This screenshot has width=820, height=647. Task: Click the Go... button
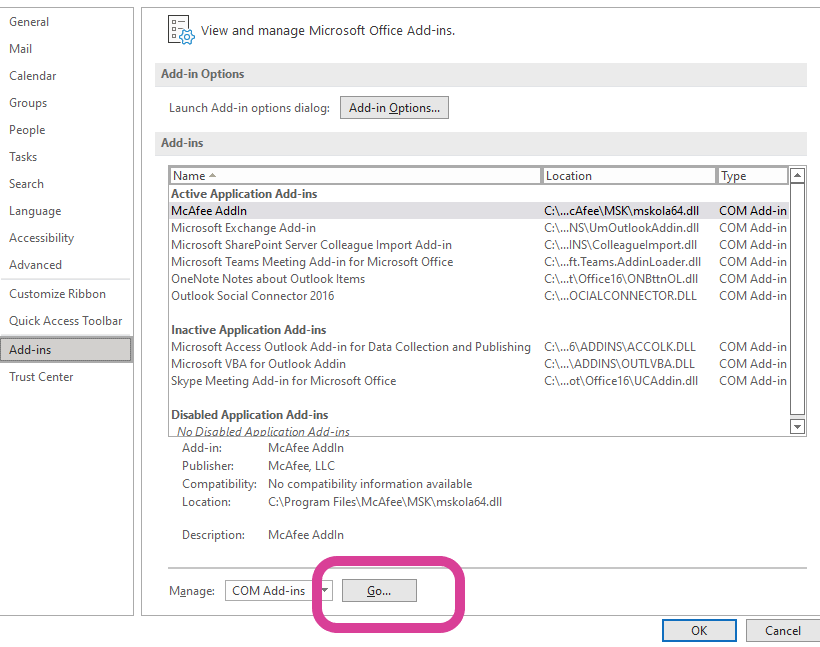[379, 591]
